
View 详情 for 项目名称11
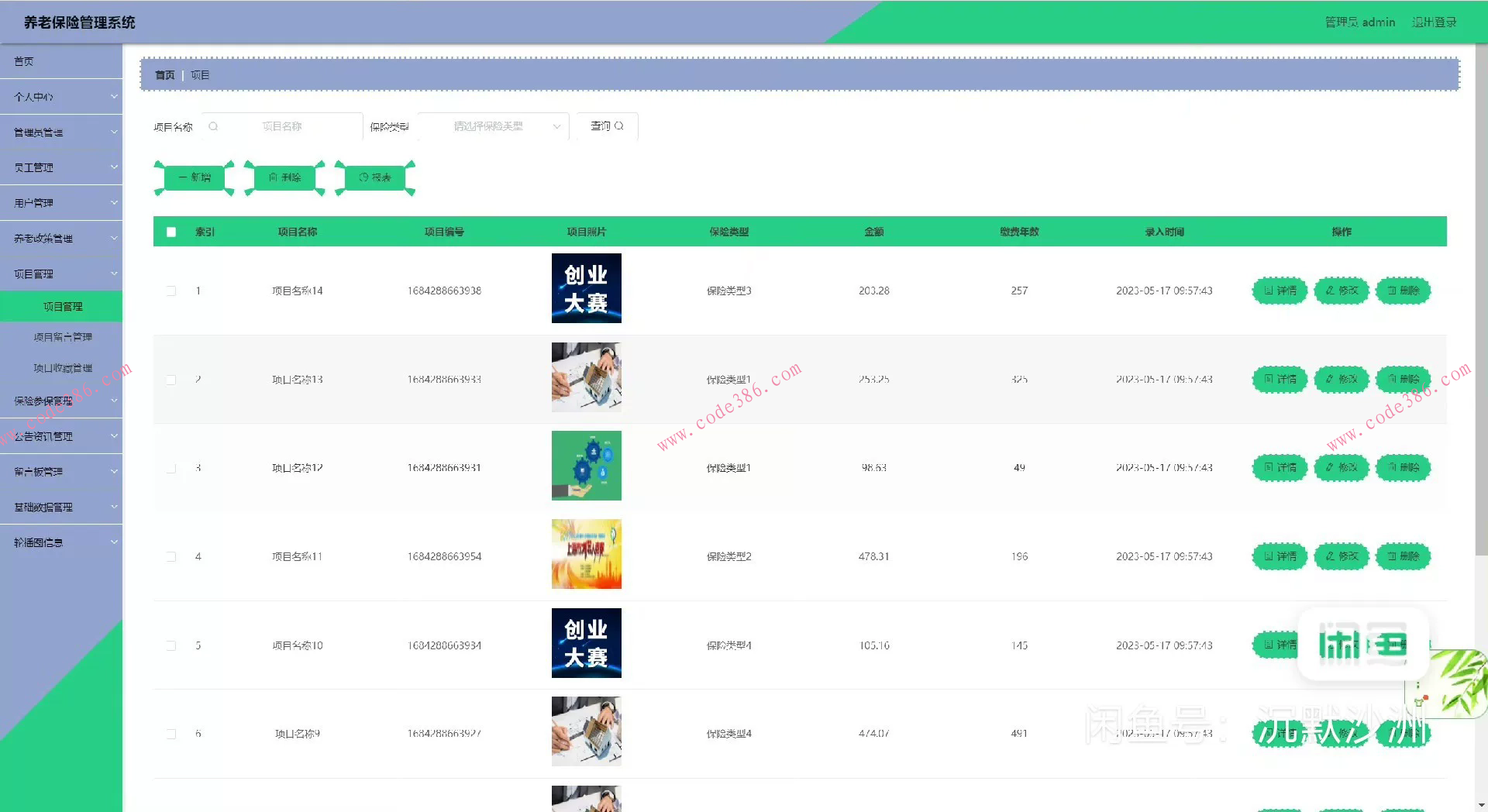pos(1280,556)
